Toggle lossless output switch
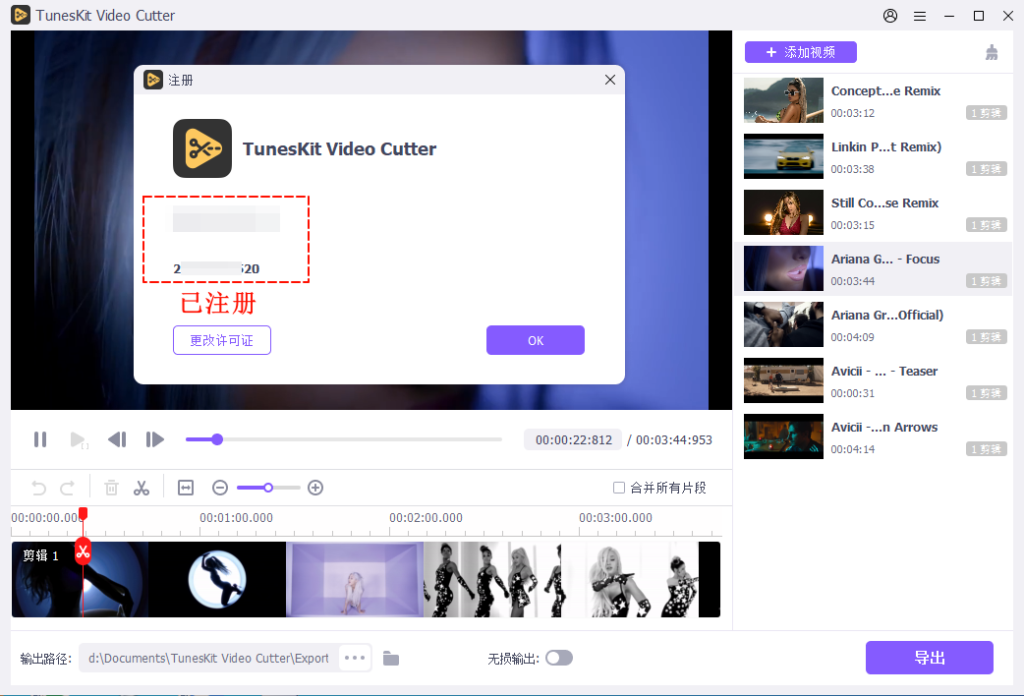This screenshot has height=696, width=1024. (x=559, y=658)
